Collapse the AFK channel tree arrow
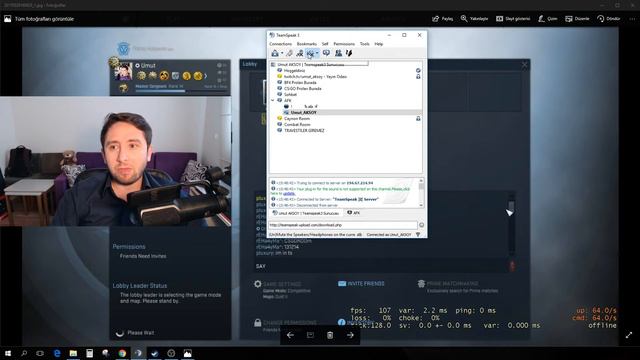 (x=273, y=100)
